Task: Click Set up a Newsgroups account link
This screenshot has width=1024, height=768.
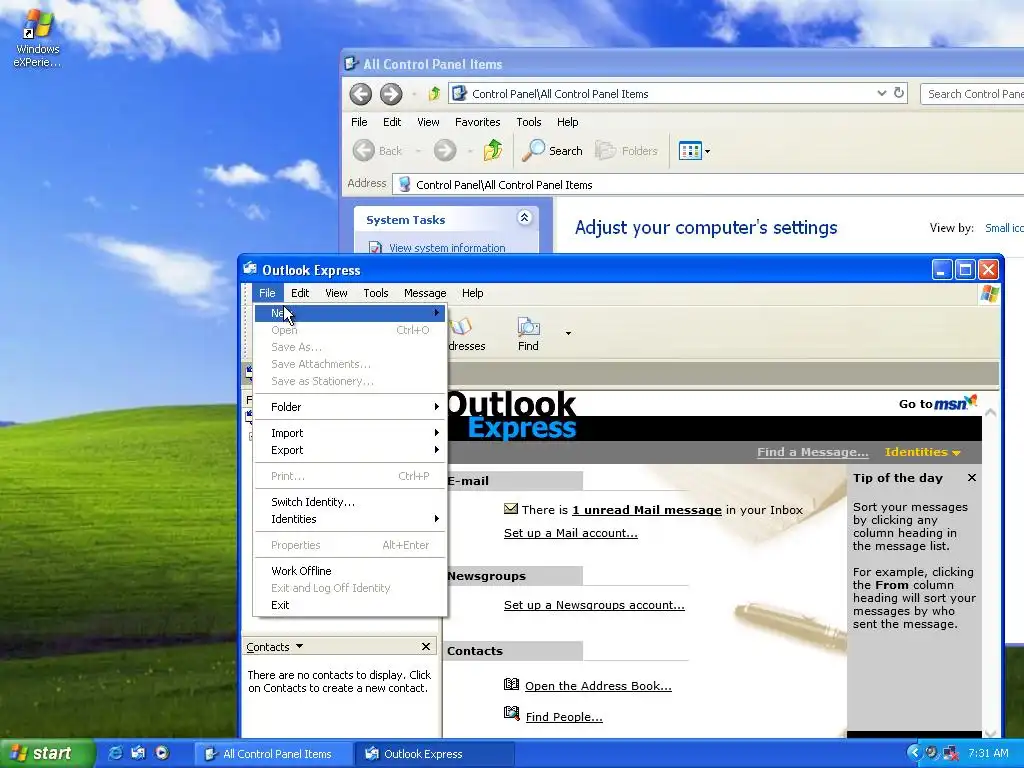Action: click(x=594, y=605)
